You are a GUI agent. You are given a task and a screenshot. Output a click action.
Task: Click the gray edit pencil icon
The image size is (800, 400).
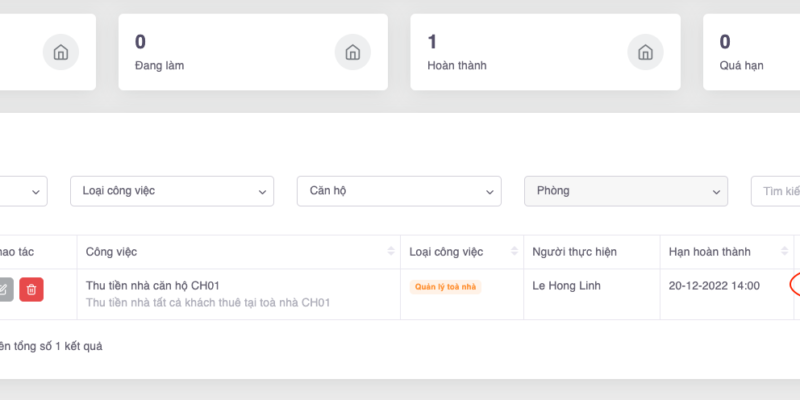pyautogui.click(x=5, y=289)
